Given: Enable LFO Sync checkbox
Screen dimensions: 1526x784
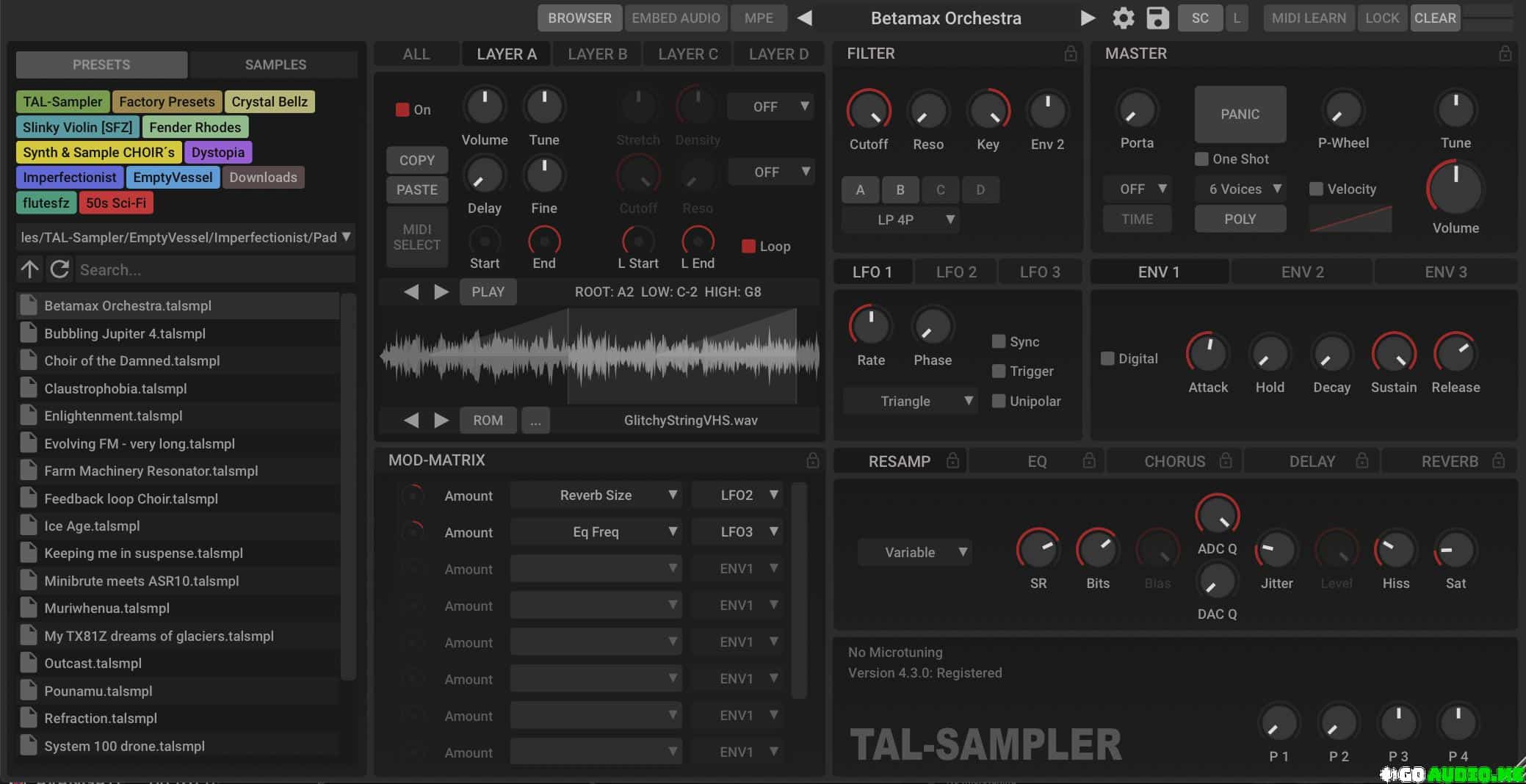Looking at the screenshot, I should pyautogui.click(x=998, y=341).
